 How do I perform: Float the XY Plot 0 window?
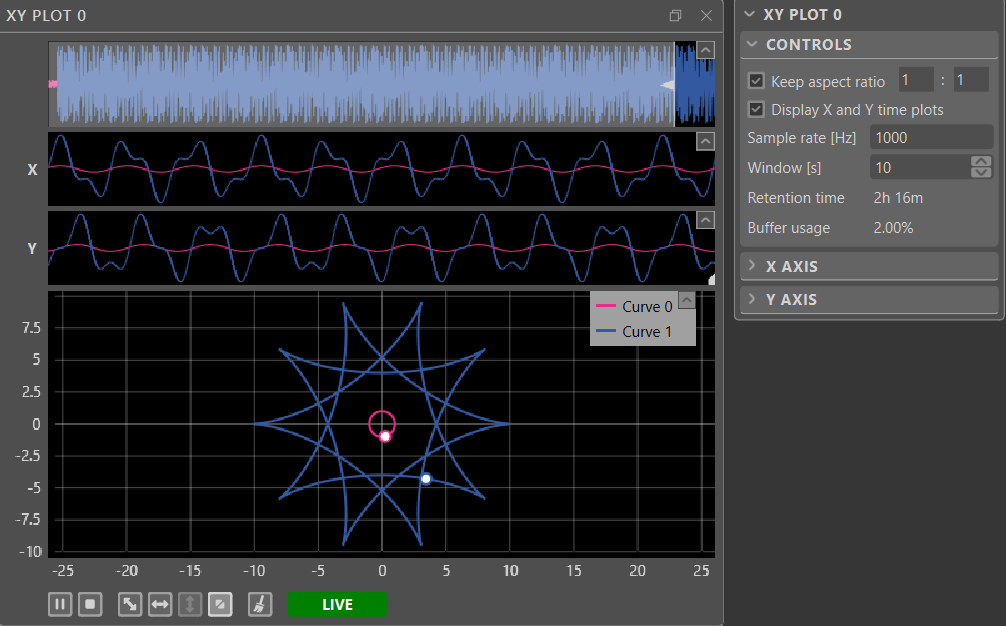(676, 15)
